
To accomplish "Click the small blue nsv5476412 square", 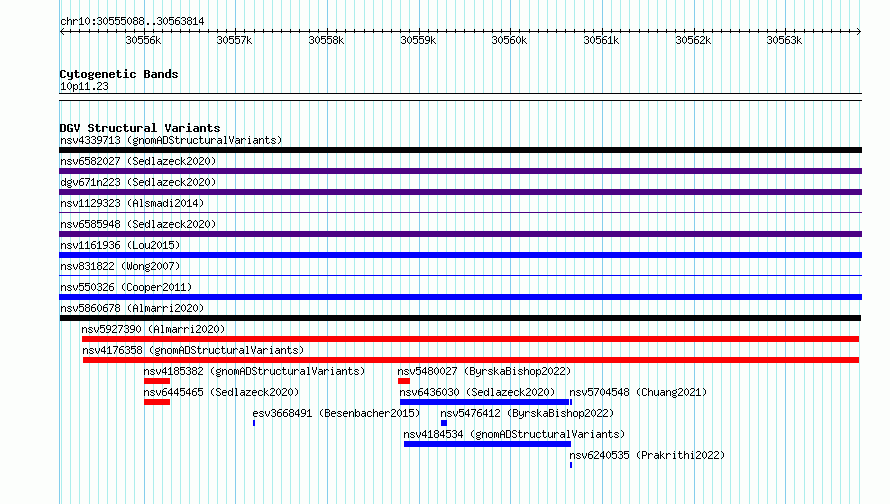I will (444, 423).
